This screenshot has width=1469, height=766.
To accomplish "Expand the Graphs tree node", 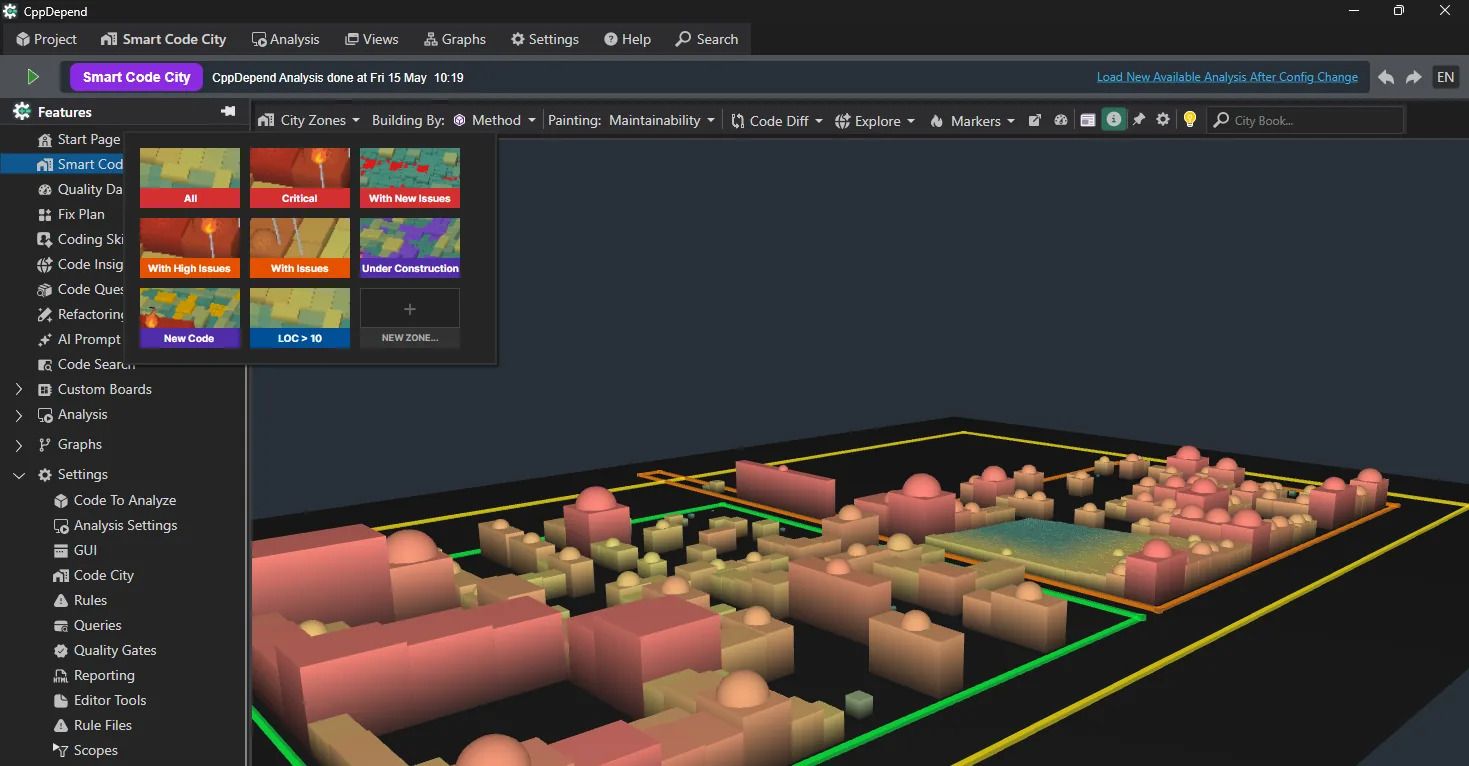I will point(19,444).
